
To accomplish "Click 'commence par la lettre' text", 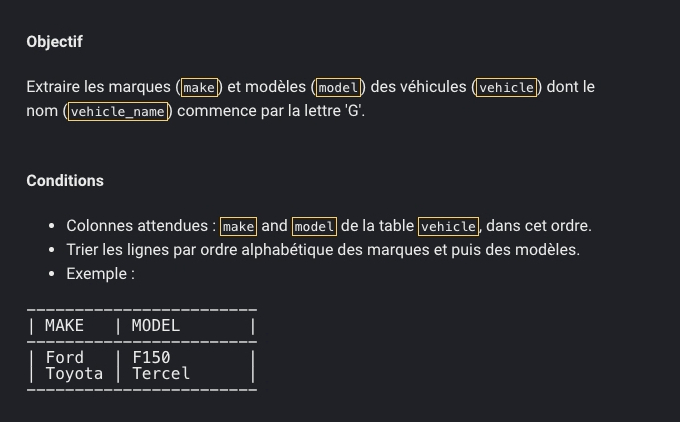I will tap(259, 111).
